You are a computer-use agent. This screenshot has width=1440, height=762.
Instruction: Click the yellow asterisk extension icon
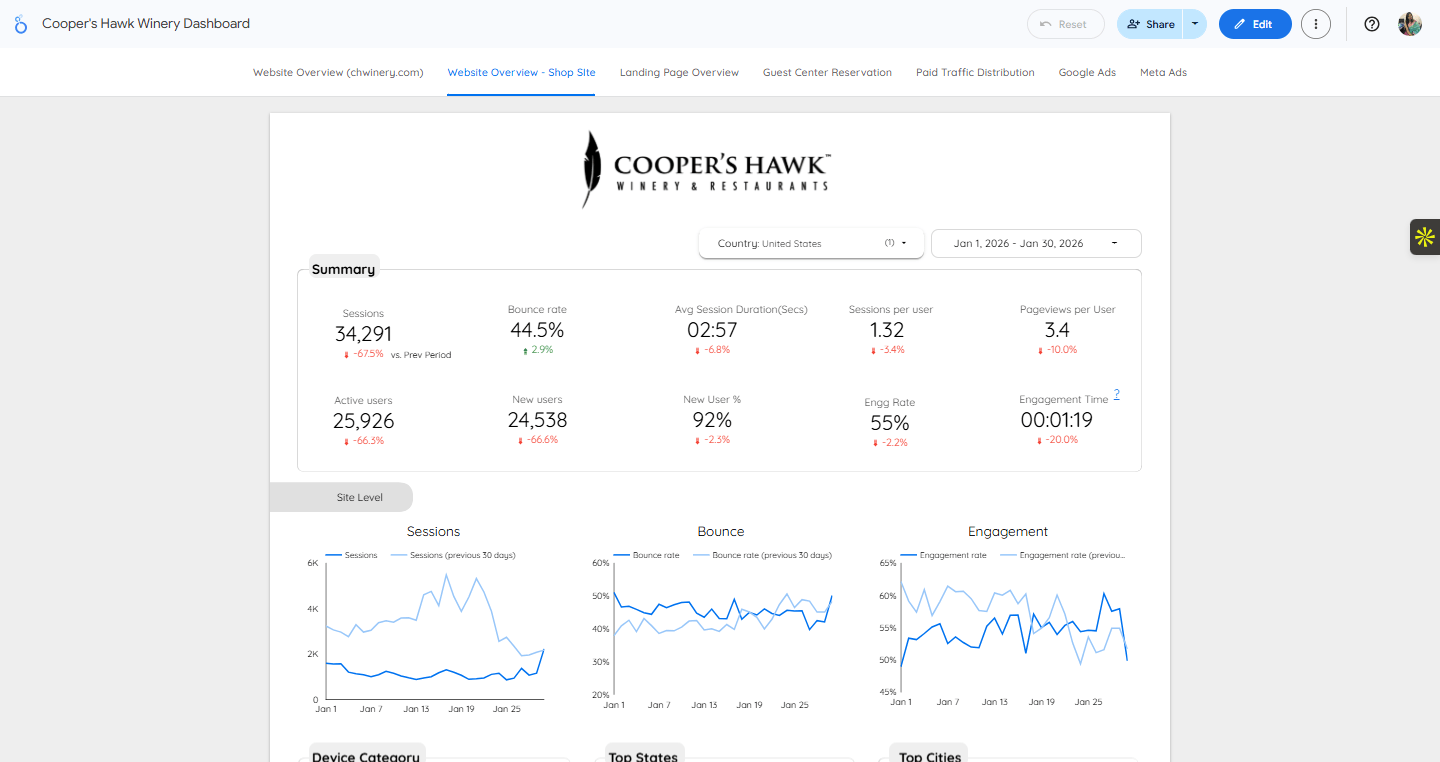1424,237
